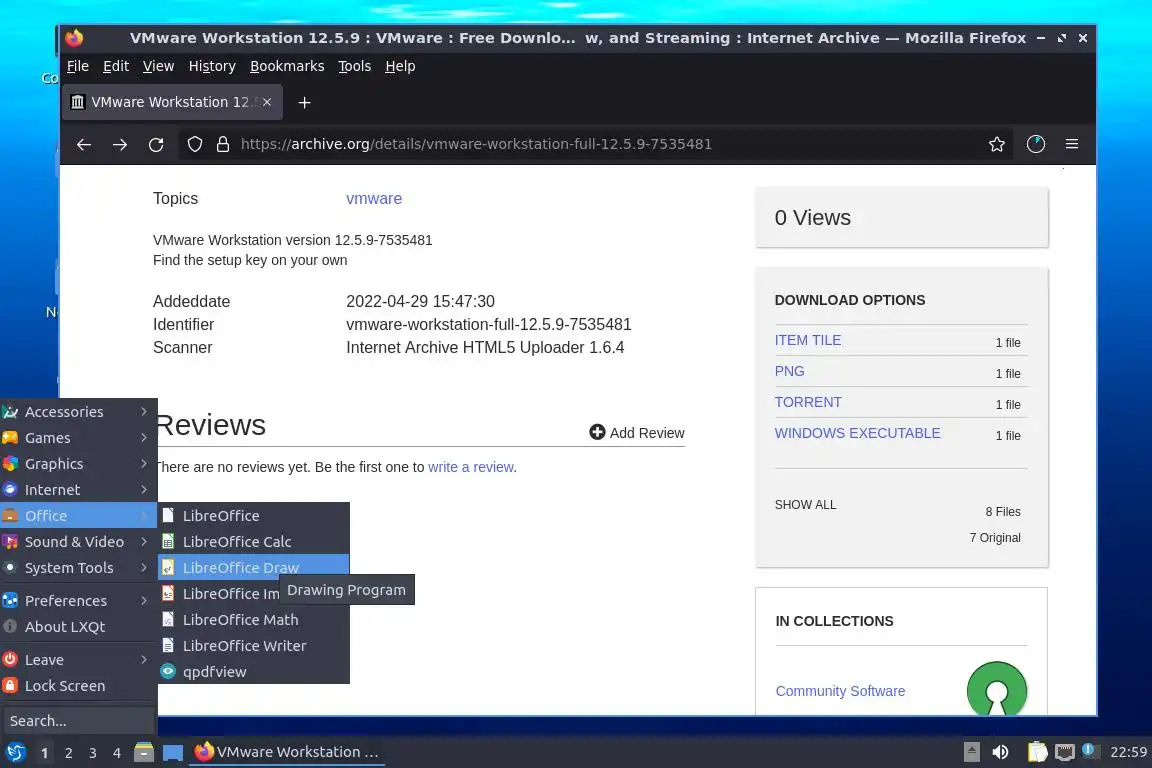This screenshot has height=768, width=1152.
Task: Click the Firefox forward arrow button
Action: pos(120,145)
